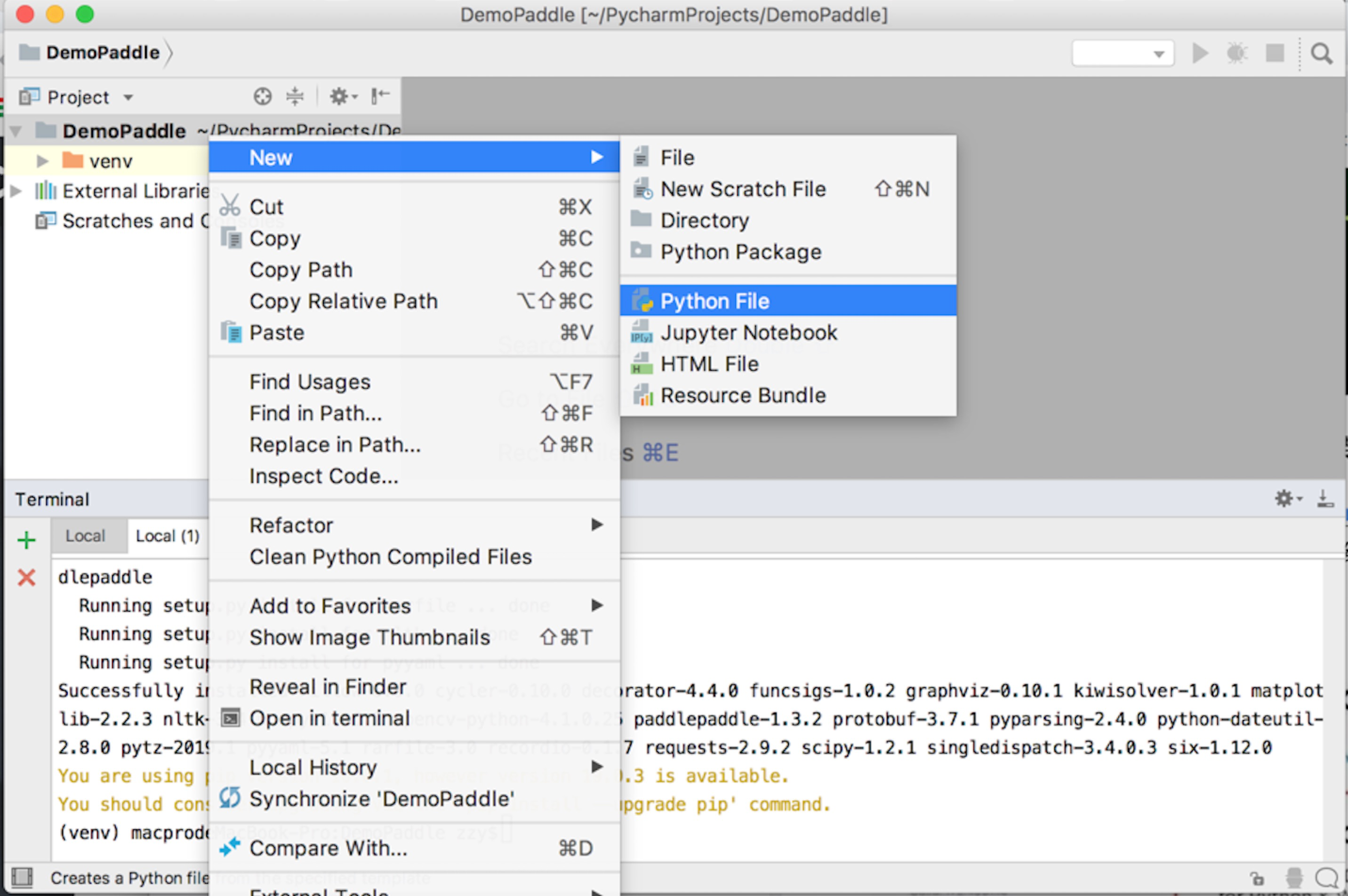Switch to the Local terminal tab
The height and width of the screenshot is (896, 1348).
point(89,536)
